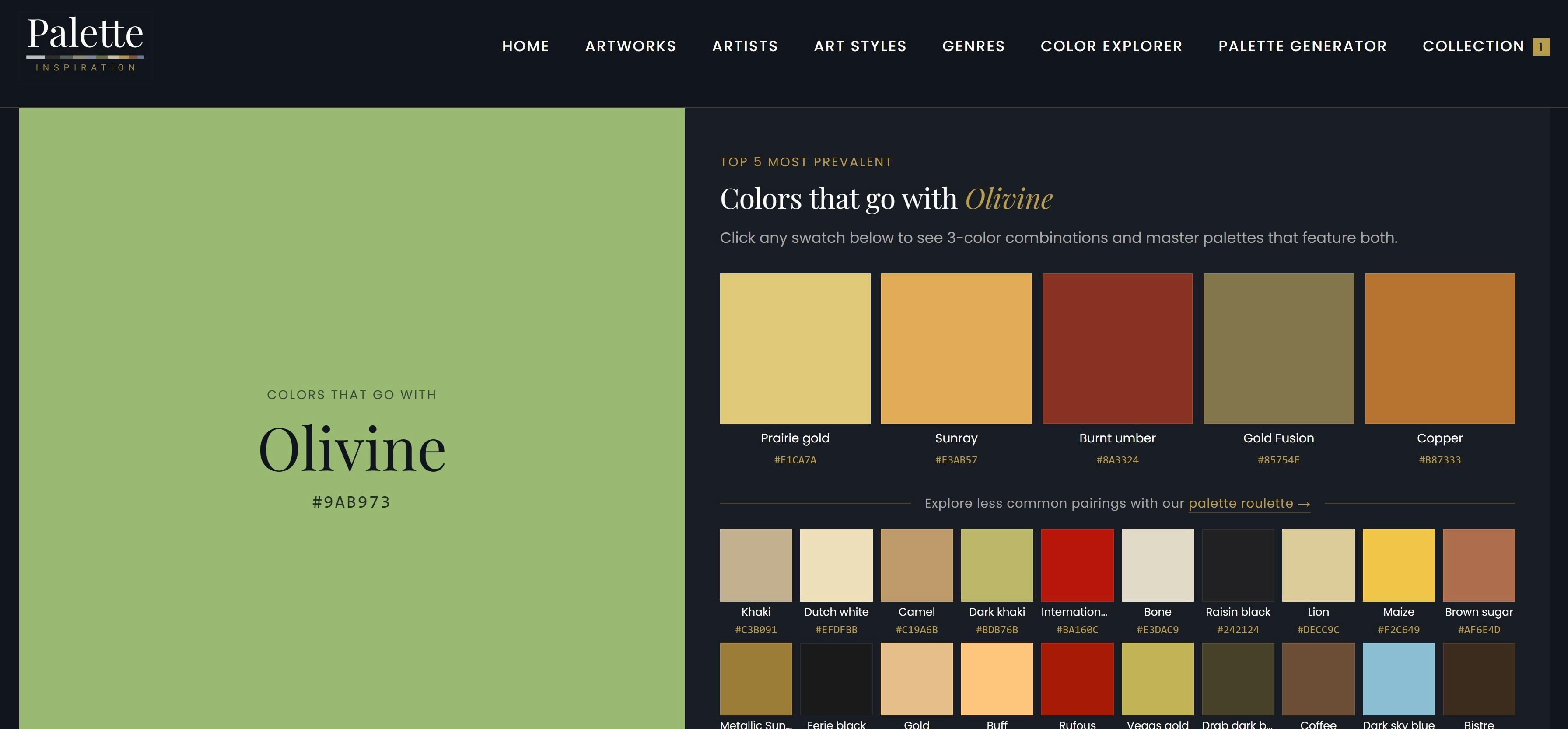This screenshot has height=729, width=1568.
Task: Click the Palette Inspiration logo
Action: tap(85, 46)
